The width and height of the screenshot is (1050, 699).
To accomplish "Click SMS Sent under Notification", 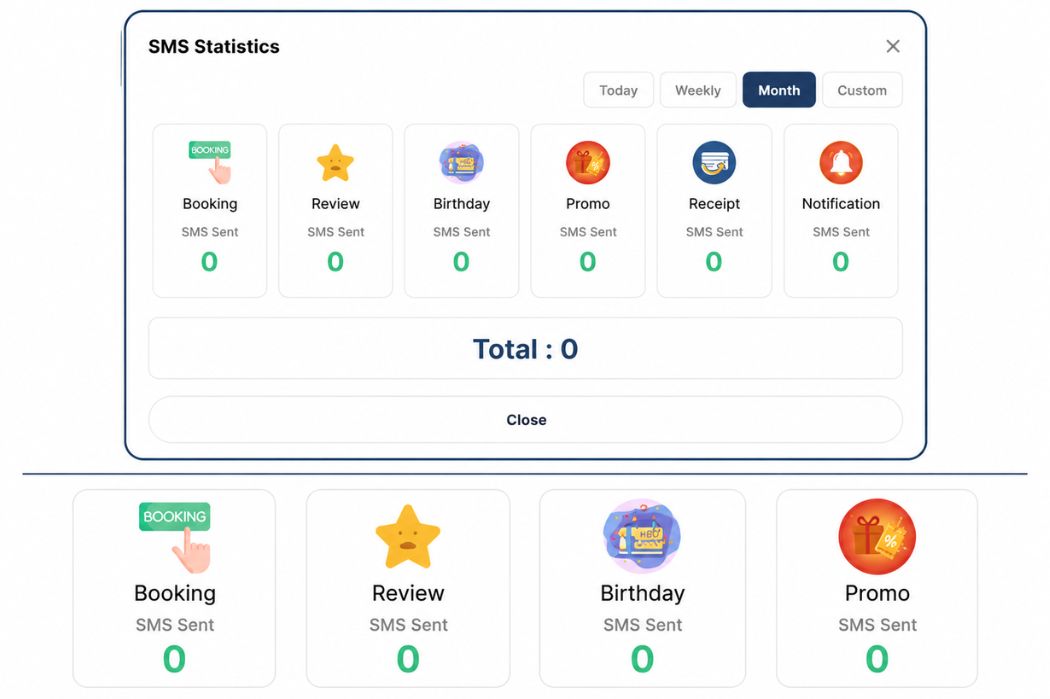I will pos(841,232).
